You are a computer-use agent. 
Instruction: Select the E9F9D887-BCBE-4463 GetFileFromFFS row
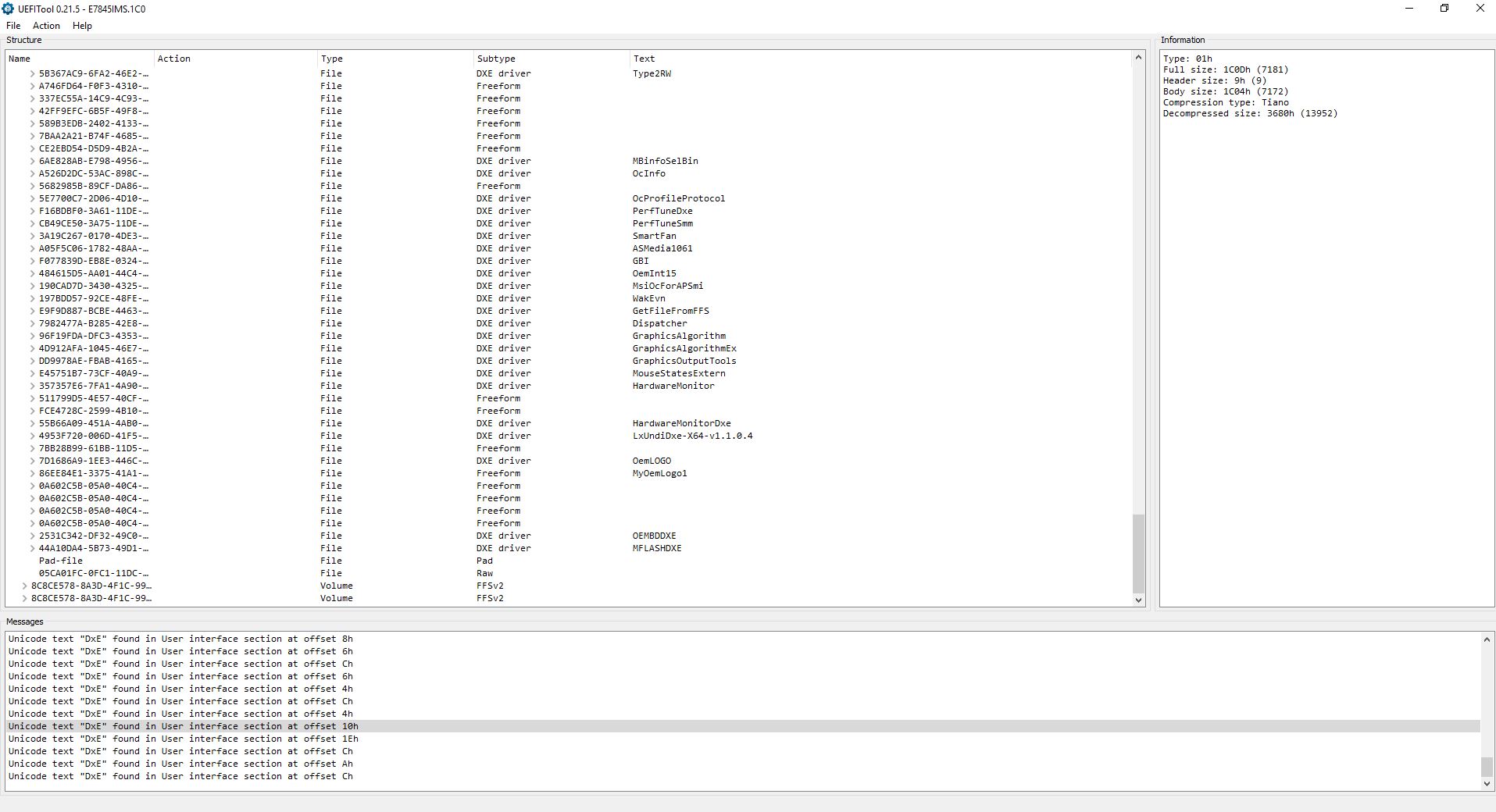(569, 311)
